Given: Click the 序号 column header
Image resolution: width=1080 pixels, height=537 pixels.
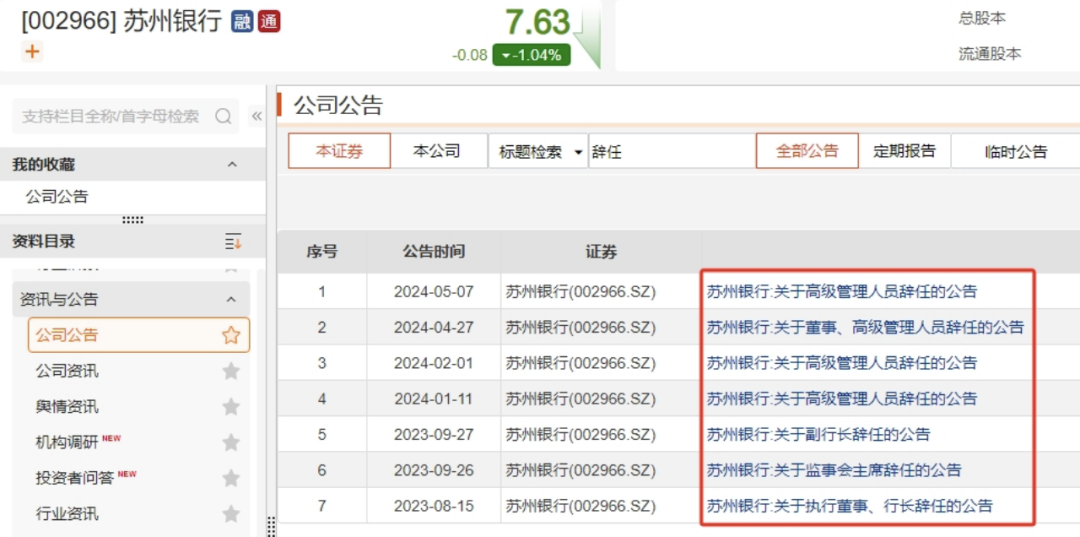Looking at the screenshot, I should 322,252.
